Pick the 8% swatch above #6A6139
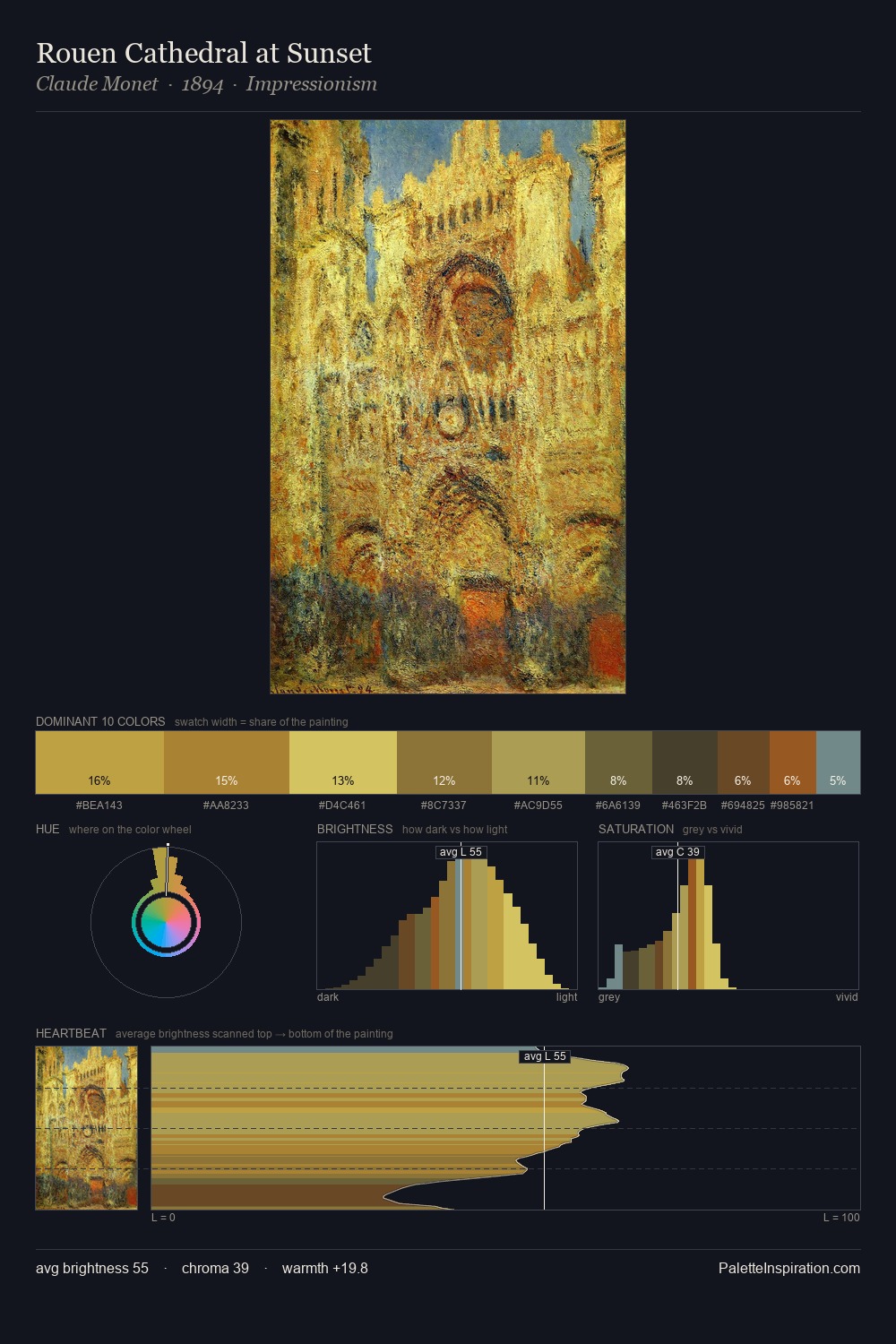 618,762
